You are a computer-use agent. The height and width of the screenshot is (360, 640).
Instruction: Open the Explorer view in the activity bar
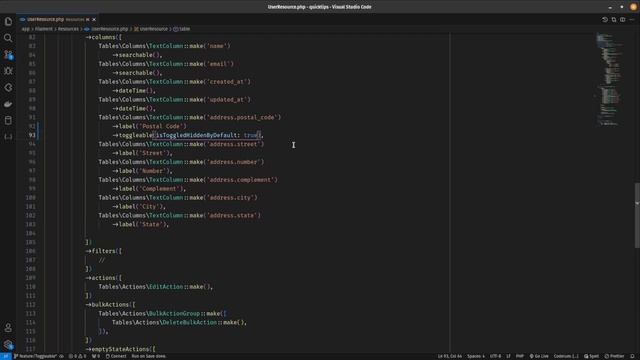pos(8,21)
